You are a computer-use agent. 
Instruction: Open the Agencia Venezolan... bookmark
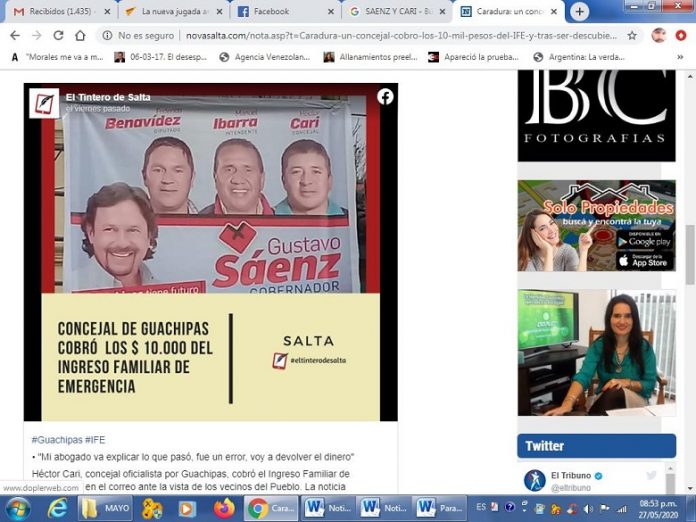pyautogui.click(x=265, y=57)
